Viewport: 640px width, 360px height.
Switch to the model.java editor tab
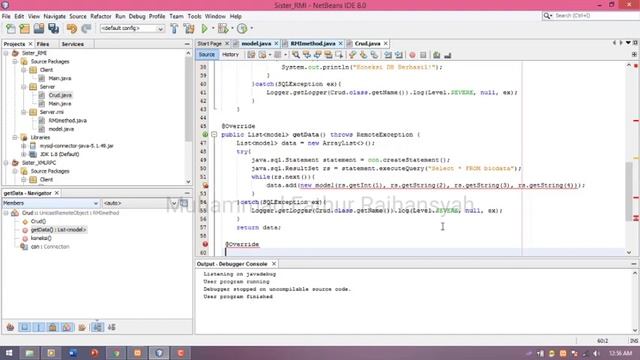tap(256, 43)
